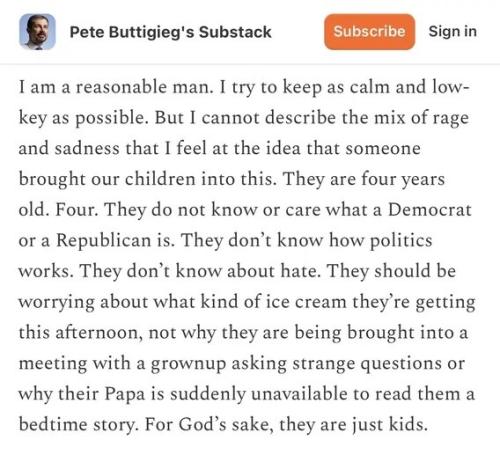Open Pete Buttigieg's Substack title link
This screenshot has width=500, height=455.
point(171,32)
